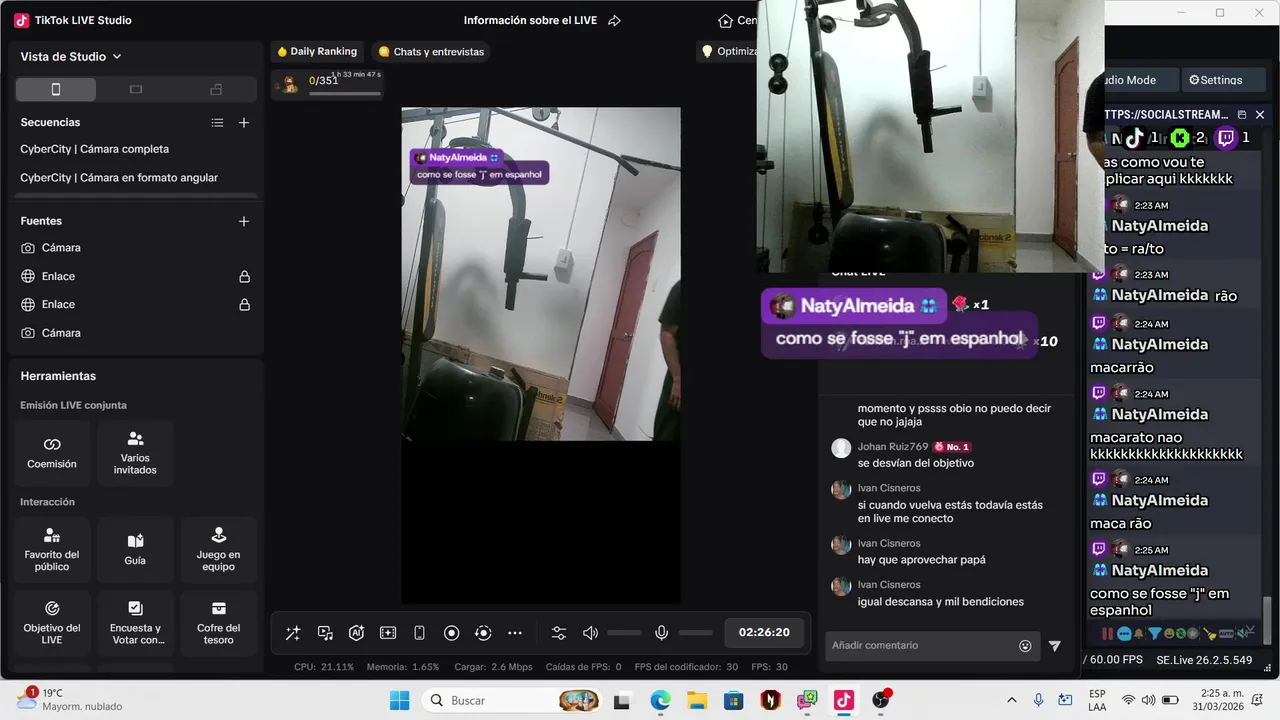This screenshot has height=720, width=1280.
Task: Add a new scene in Secuencias
Action: [x=244, y=123]
